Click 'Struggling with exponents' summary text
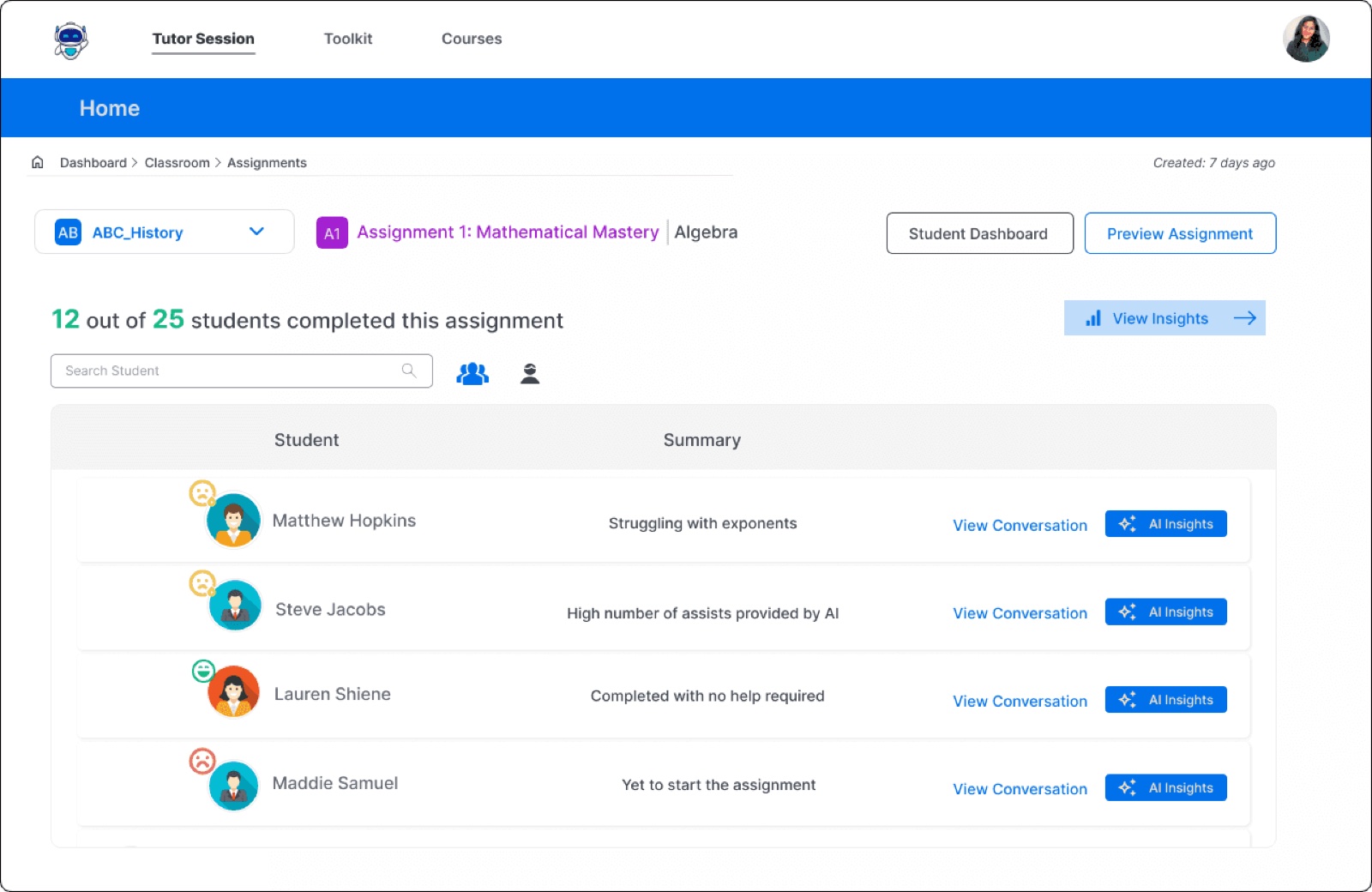The image size is (1372, 892). pyautogui.click(x=702, y=523)
